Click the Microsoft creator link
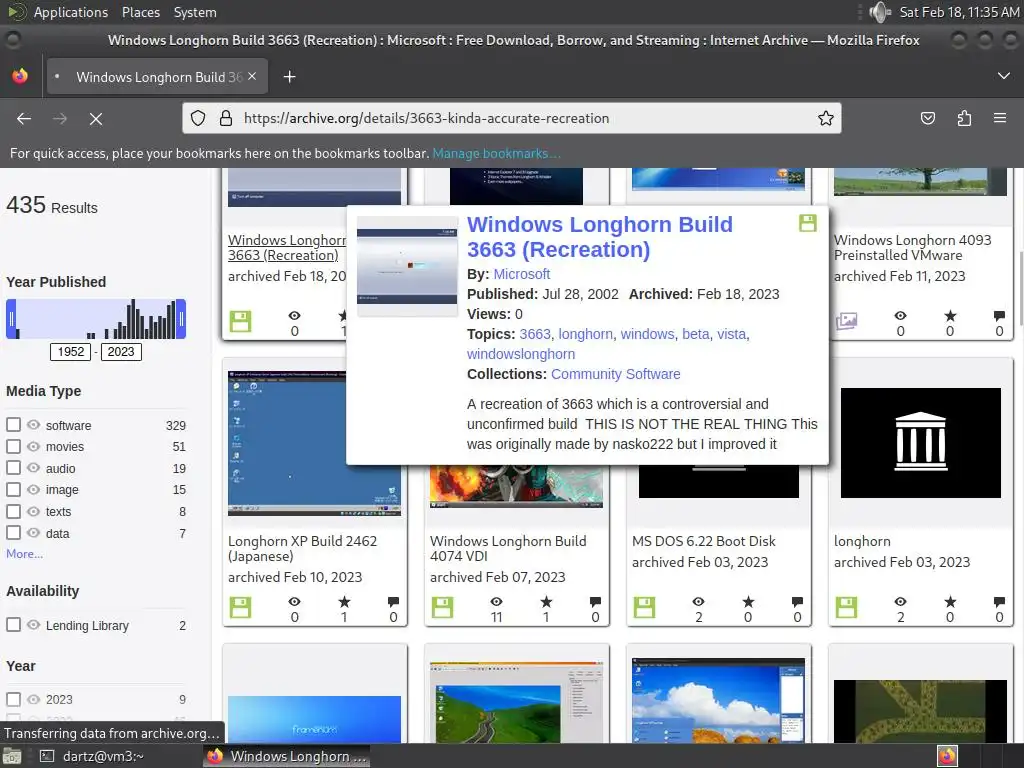Image resolution: width=1024 pixels, height=768 pixels. [x=521, y=274]
